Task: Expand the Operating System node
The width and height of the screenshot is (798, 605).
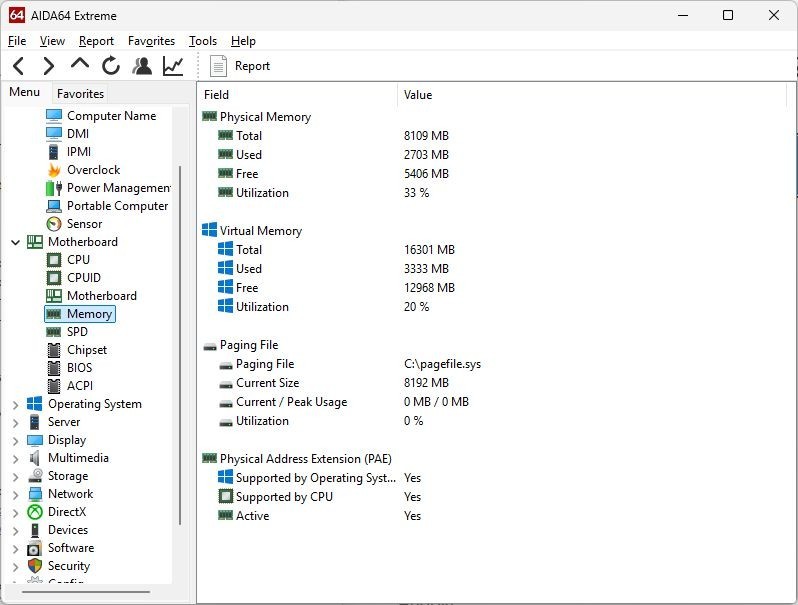Action: point(16,405)
